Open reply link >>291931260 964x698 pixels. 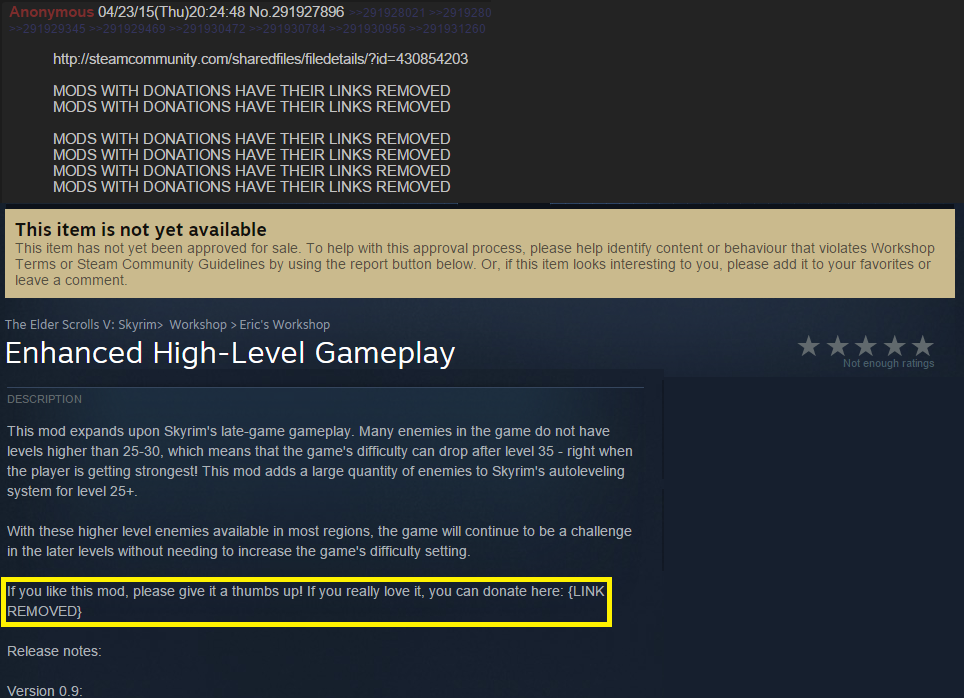point(447,29)
